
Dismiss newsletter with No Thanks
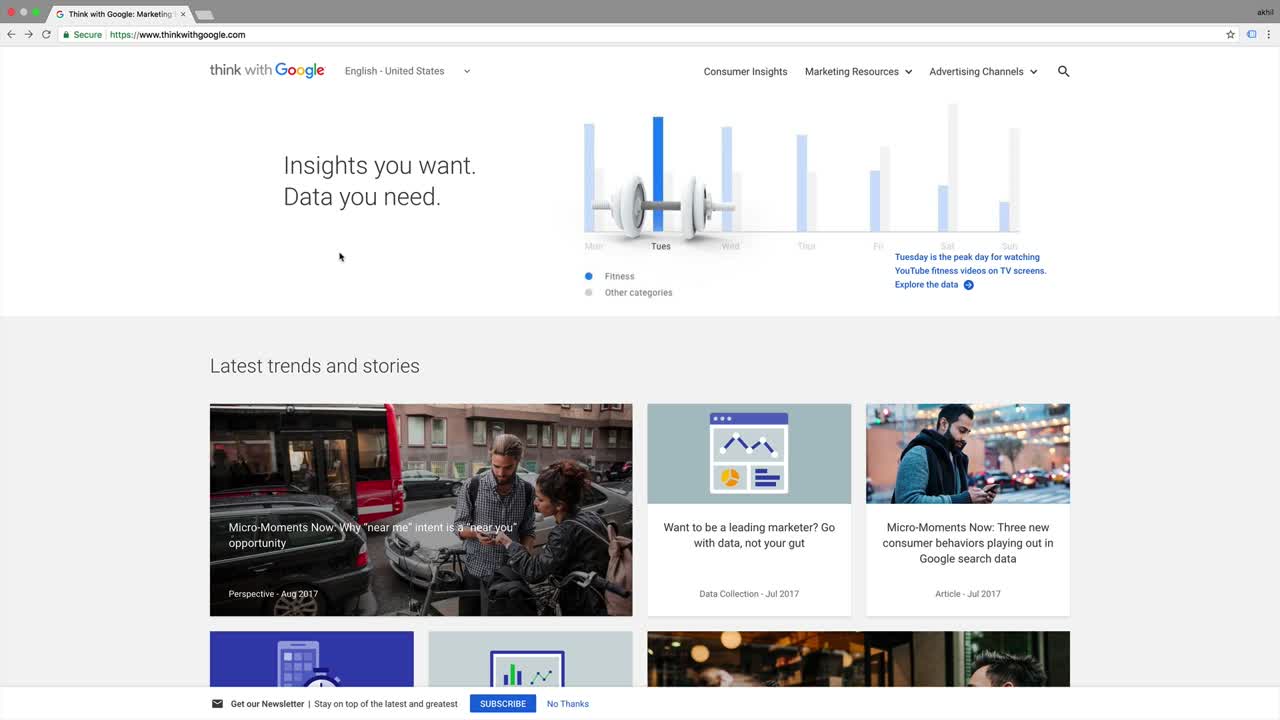tap(568, 704)
